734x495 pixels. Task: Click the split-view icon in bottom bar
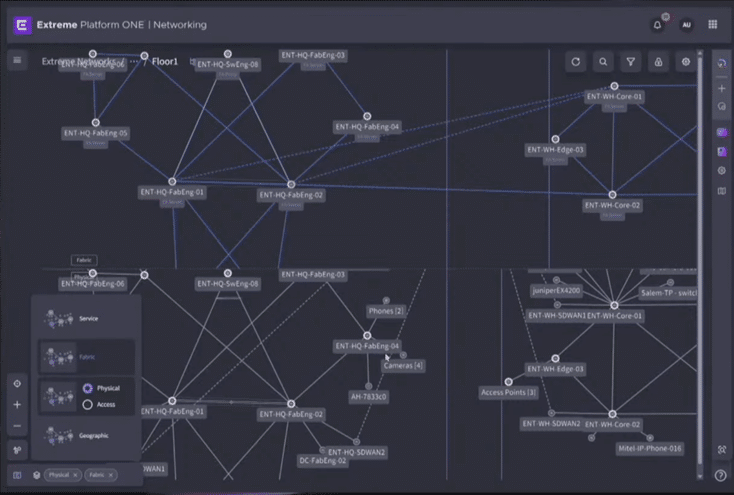(17, 475)
